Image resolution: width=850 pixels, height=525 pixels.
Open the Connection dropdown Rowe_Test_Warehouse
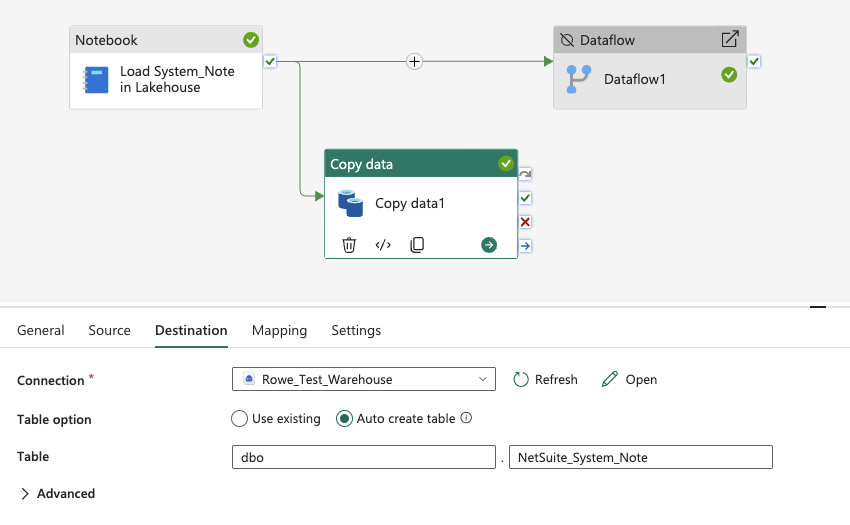pos(364,379)
